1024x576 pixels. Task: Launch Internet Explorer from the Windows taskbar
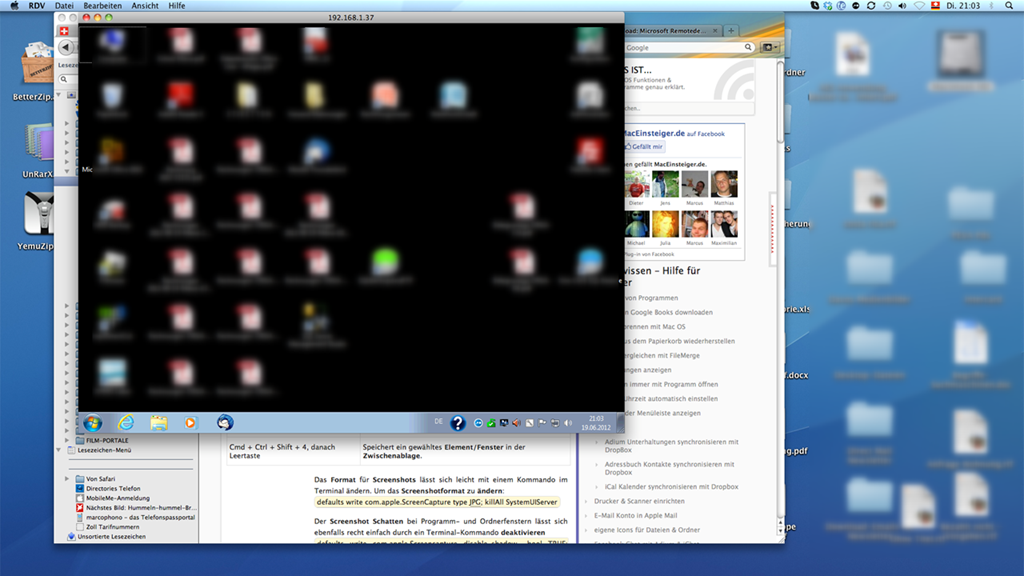click(125, 423)
